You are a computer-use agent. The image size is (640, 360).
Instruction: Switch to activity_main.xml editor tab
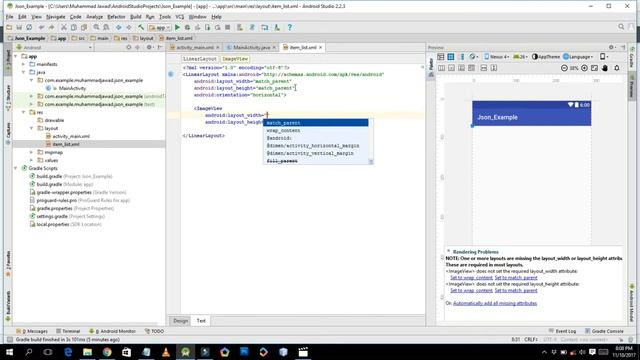195,47
